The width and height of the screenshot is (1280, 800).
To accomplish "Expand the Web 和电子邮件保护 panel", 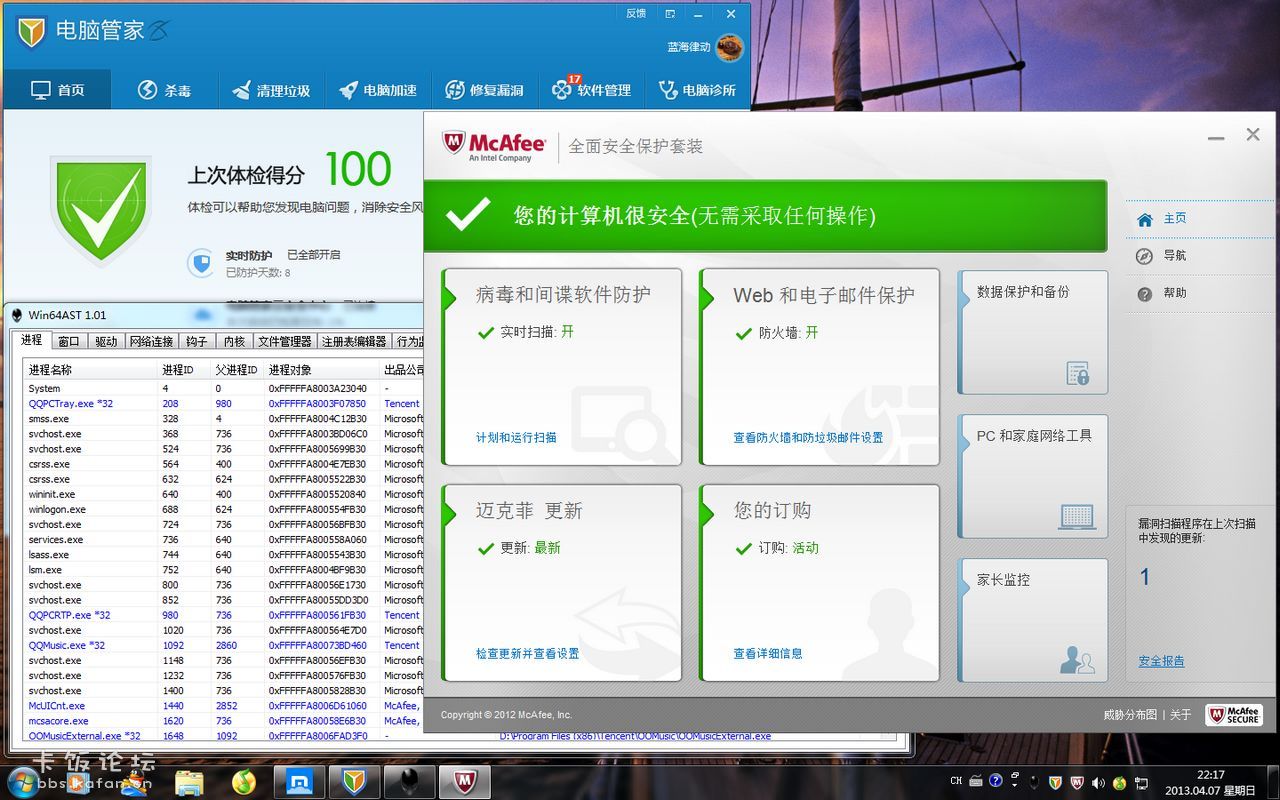I will point(820,367).
